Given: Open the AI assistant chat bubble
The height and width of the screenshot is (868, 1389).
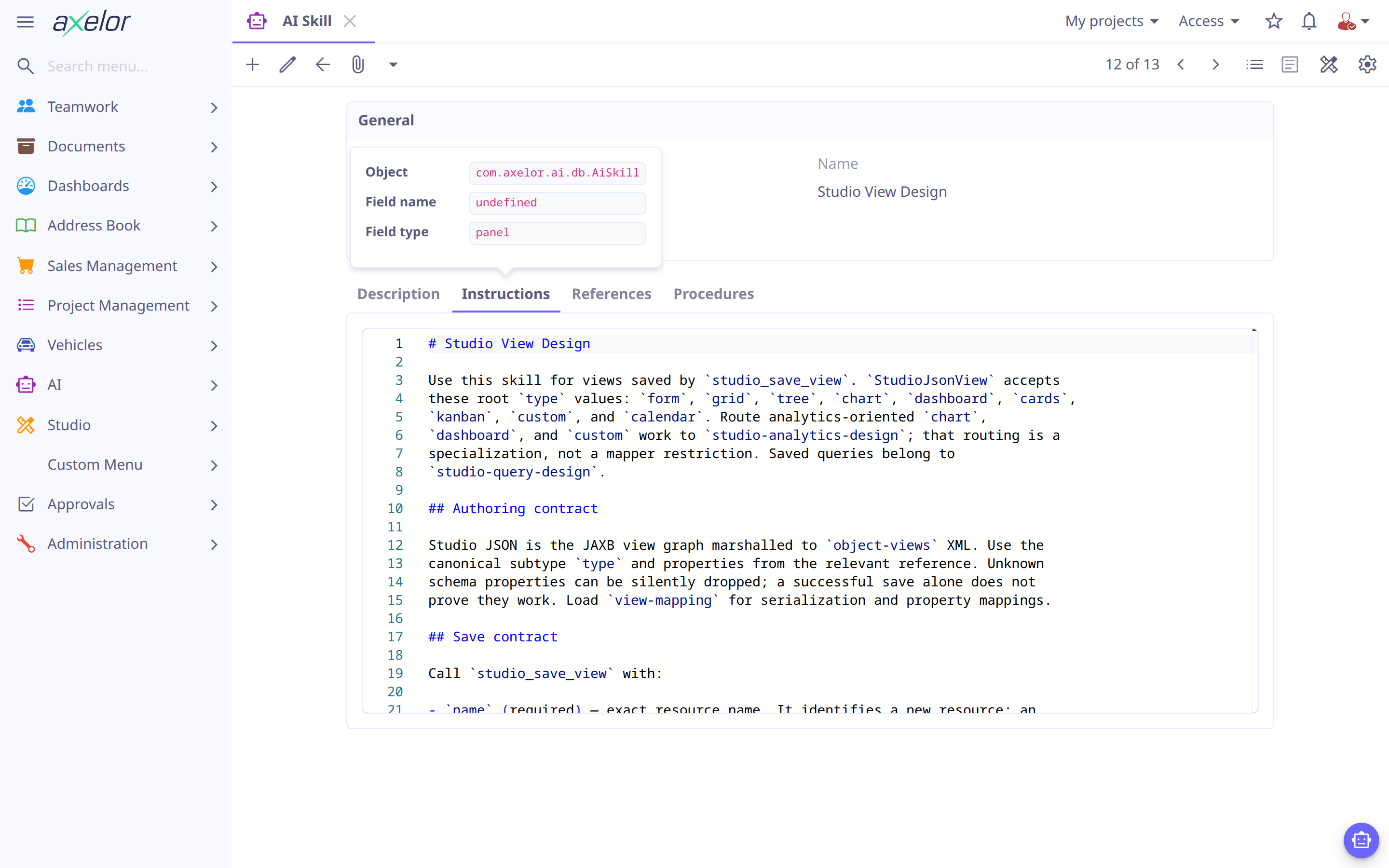Looking at the screenshot, I should pos(1361,841).
